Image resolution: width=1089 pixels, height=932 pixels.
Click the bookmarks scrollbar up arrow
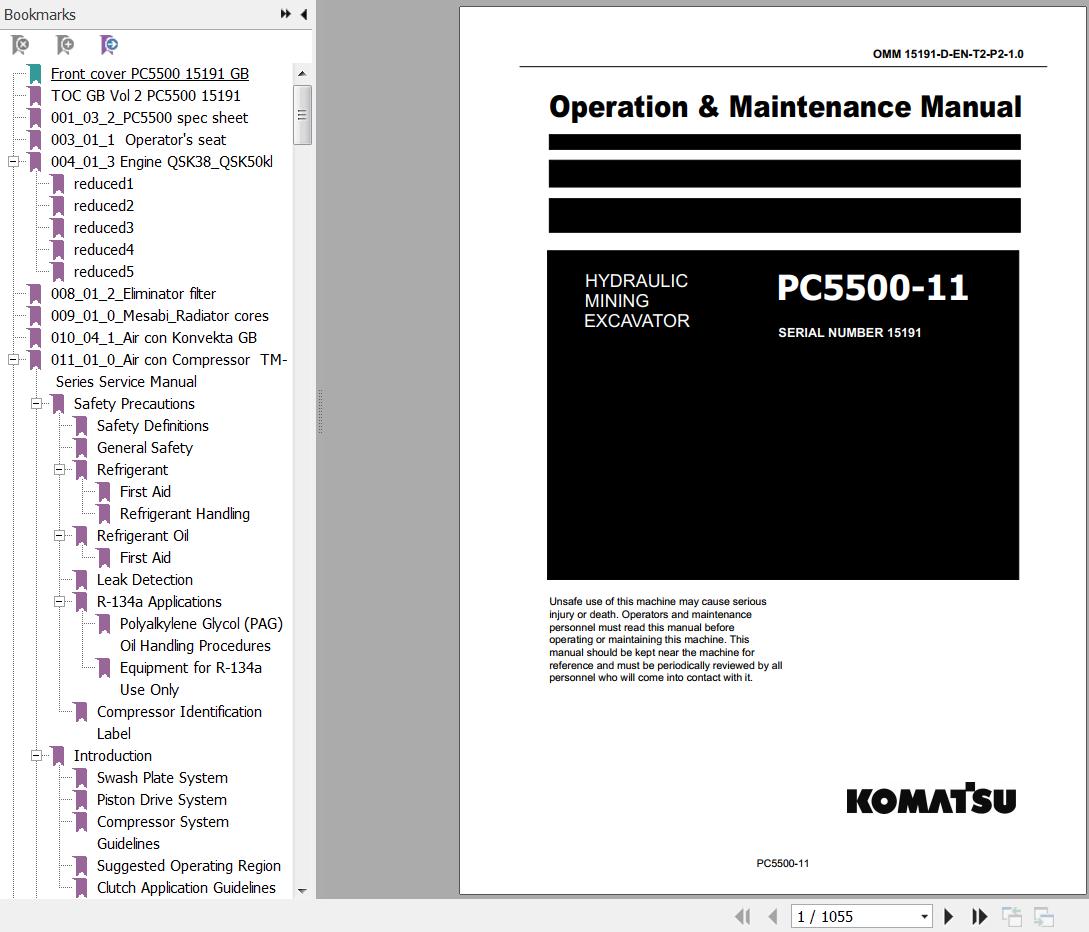pyautogui.click(x=301, y=73)
